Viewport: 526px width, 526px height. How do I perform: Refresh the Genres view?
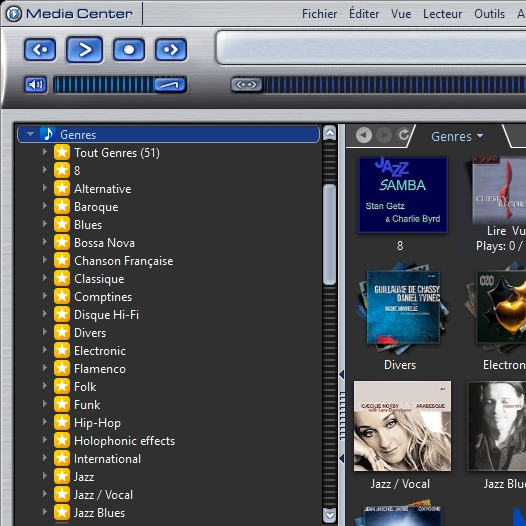click(404, 135)
